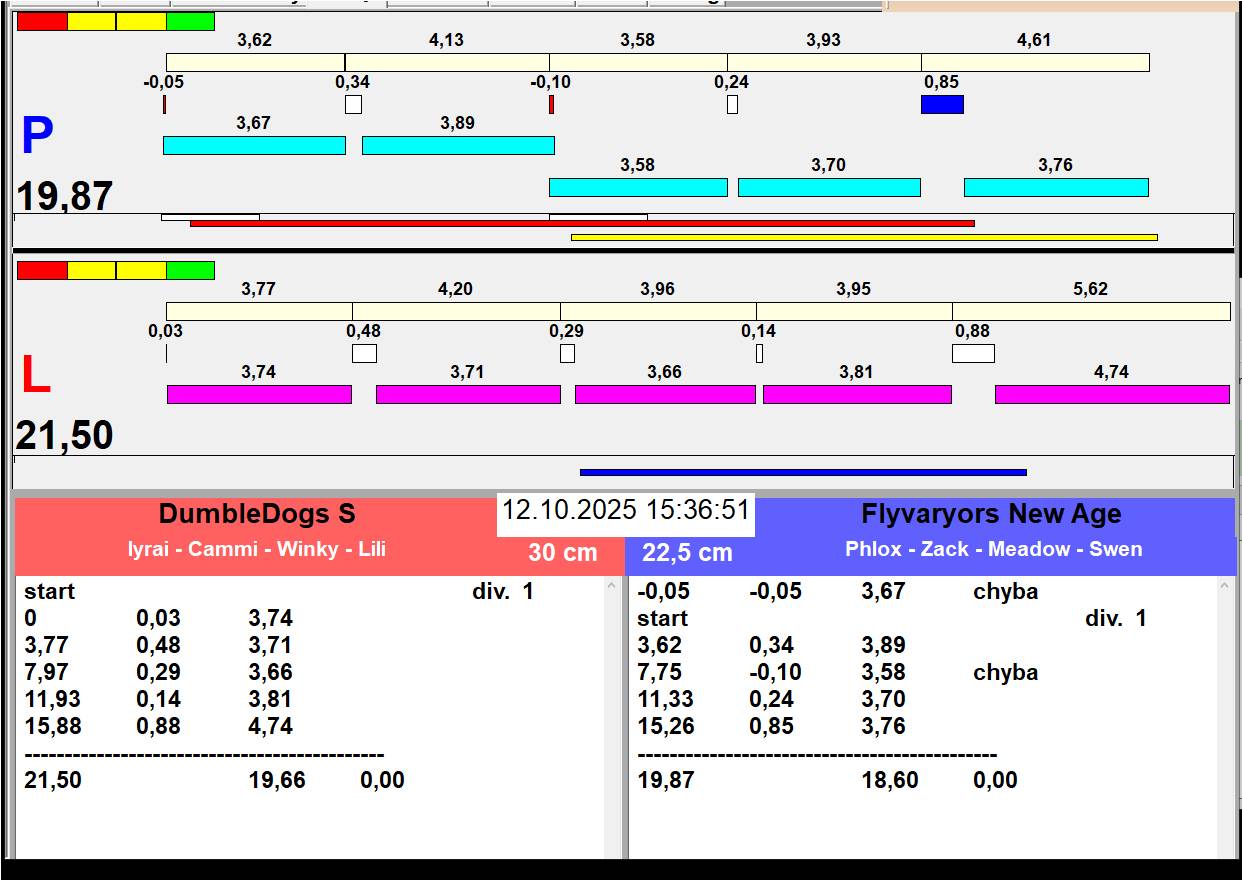Click the 19,66 value in DumbleDogs totals row
Viewport: 1242px width, 880px height.
point(277,780)
